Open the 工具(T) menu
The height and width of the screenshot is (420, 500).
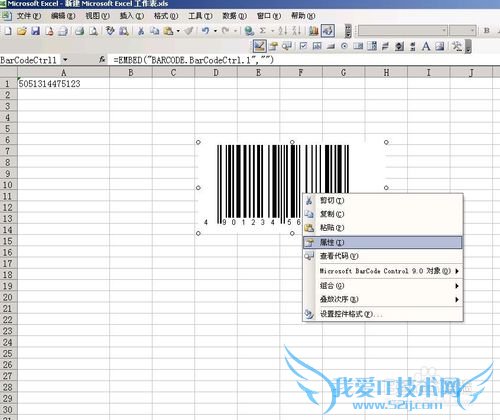coord(200,16)
